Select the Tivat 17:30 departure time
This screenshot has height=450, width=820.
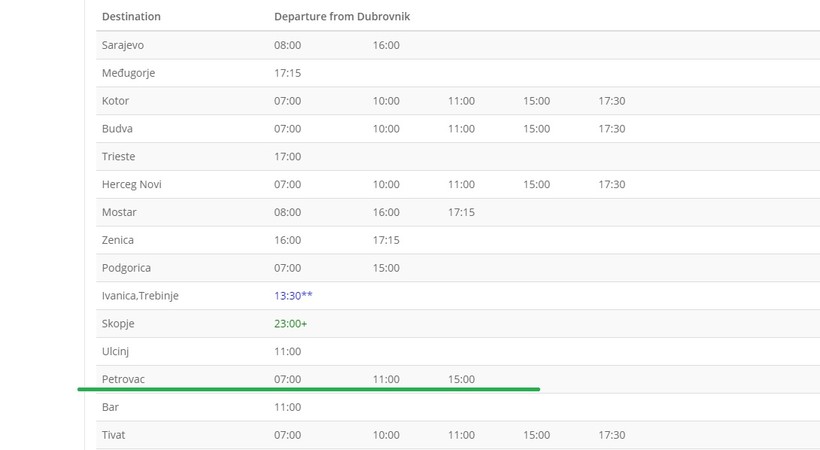tap(612, 434)
